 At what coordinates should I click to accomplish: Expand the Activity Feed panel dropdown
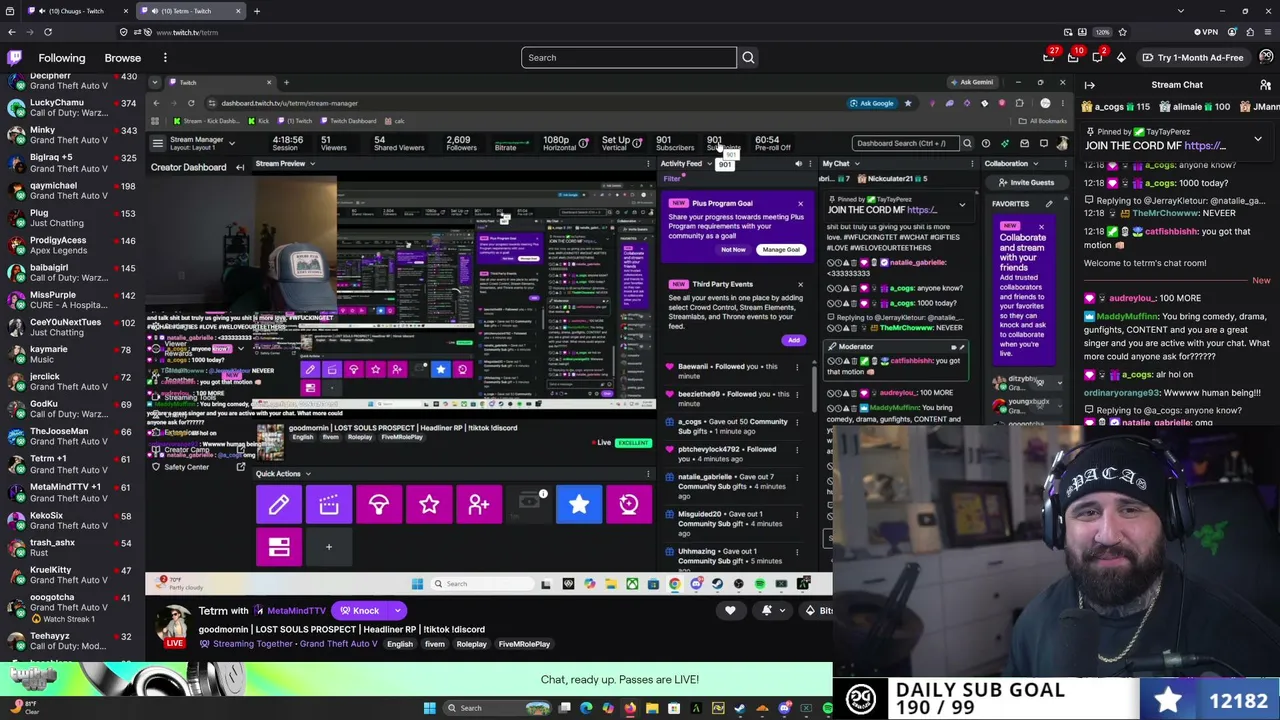(x=710, y=164)
